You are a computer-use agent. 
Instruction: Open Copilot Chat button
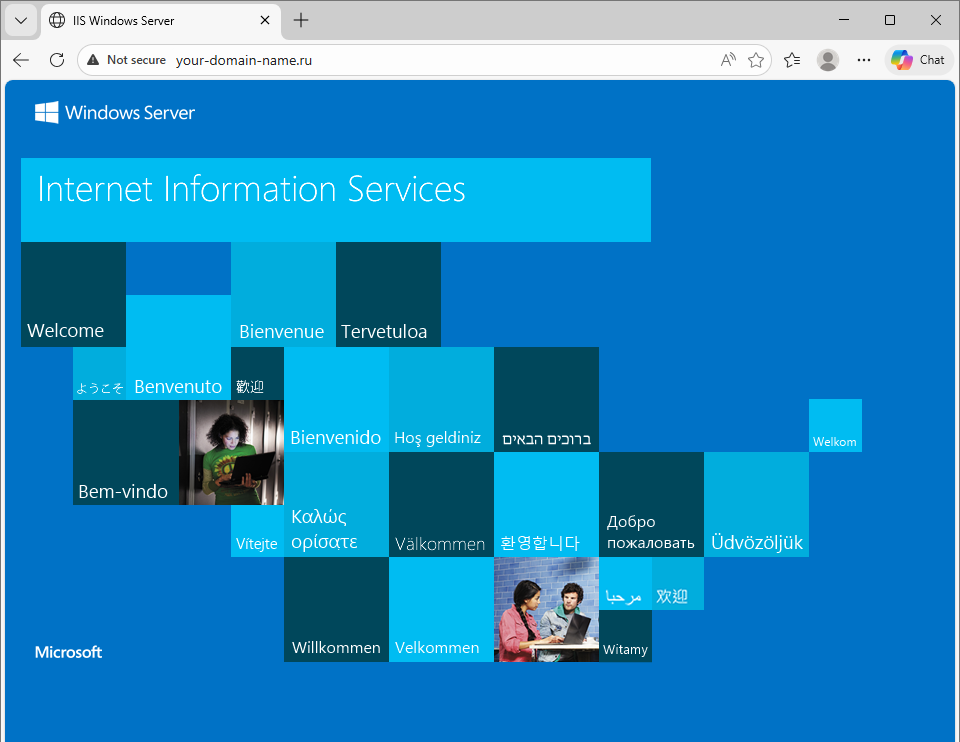click(918, 60)
